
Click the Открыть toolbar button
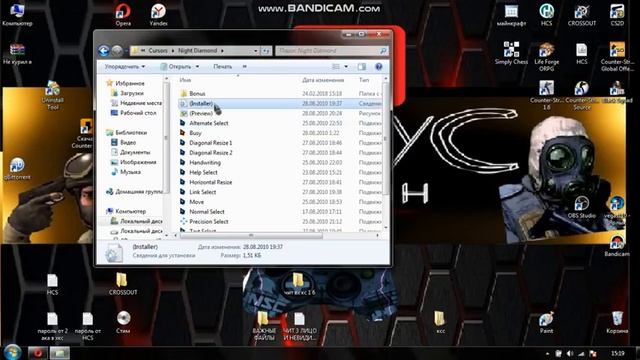pyautogui.click(x=176, y=67)
